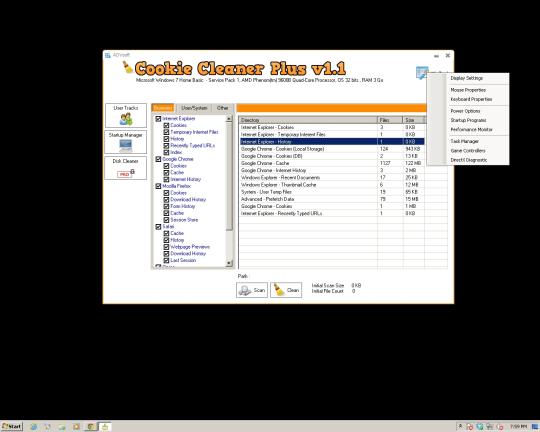Screen dimensions: 540x432
Task: Choose Power Options from the menu
Action: click(465, 111)
